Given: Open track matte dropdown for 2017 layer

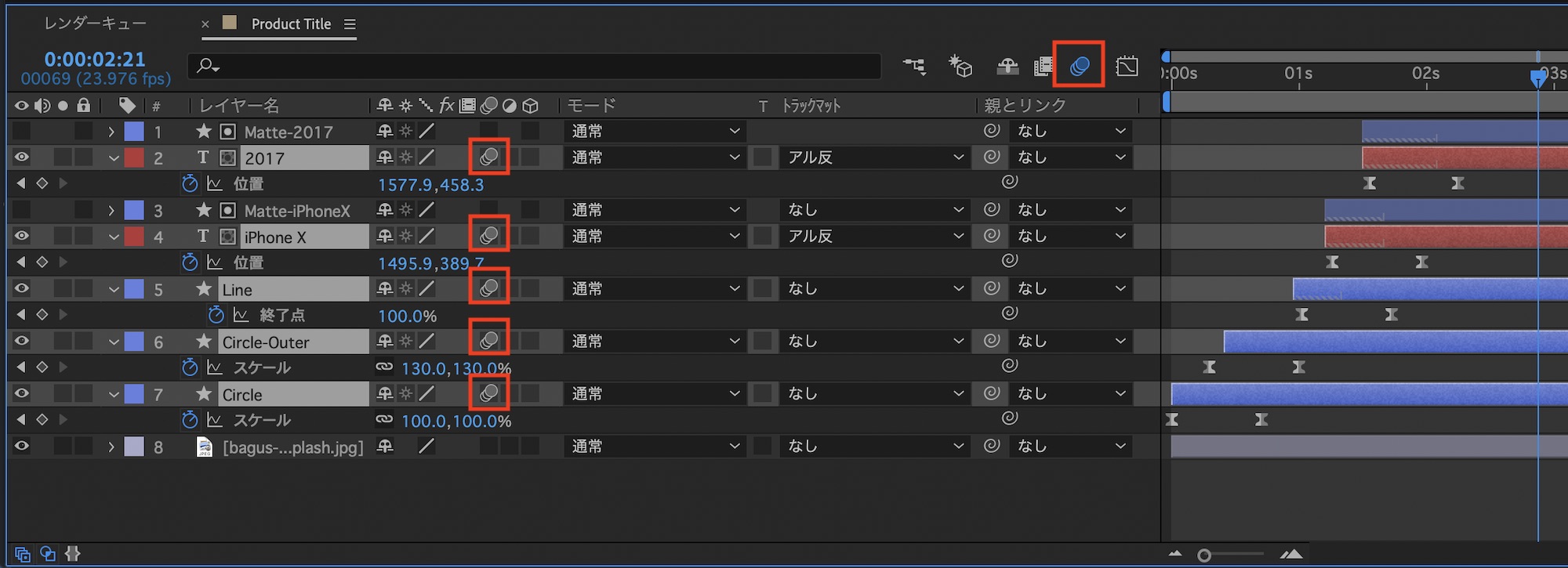Looking at the screenshot, I should tap(873, 157).
